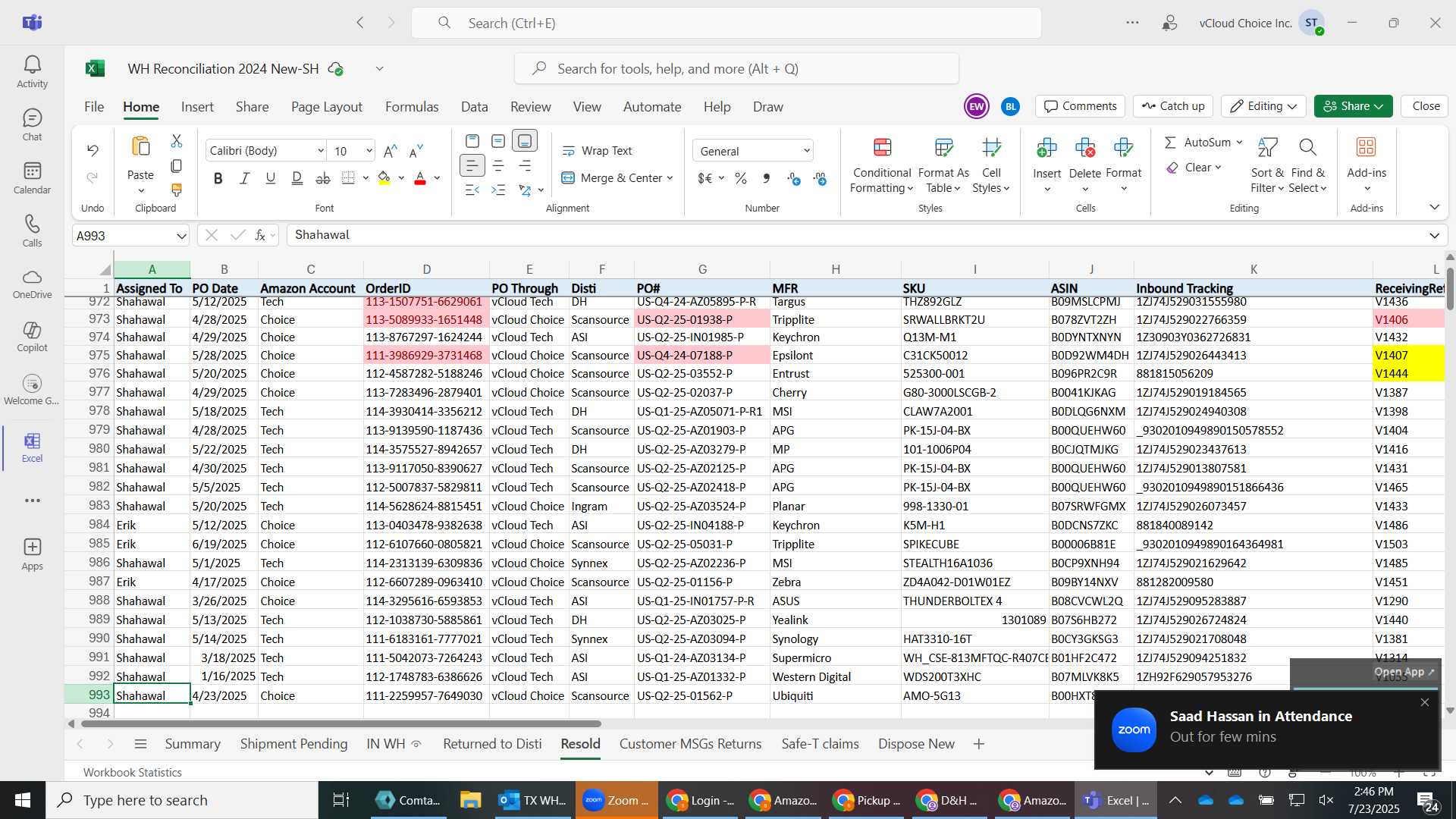Viewport: 1456px width, 819px height.
Task: Switch to Shipment Pending sheet tab
Action: pos(293,744)
